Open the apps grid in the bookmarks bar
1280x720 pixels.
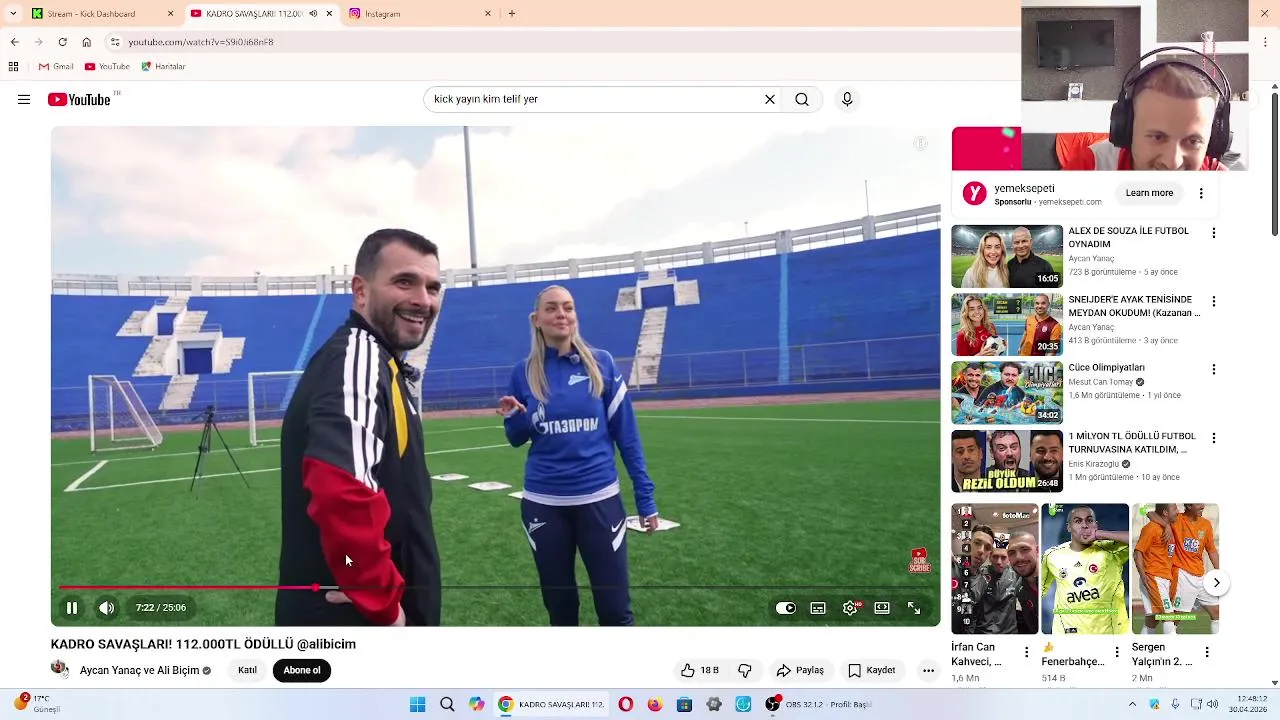click(x=13, y=66)
